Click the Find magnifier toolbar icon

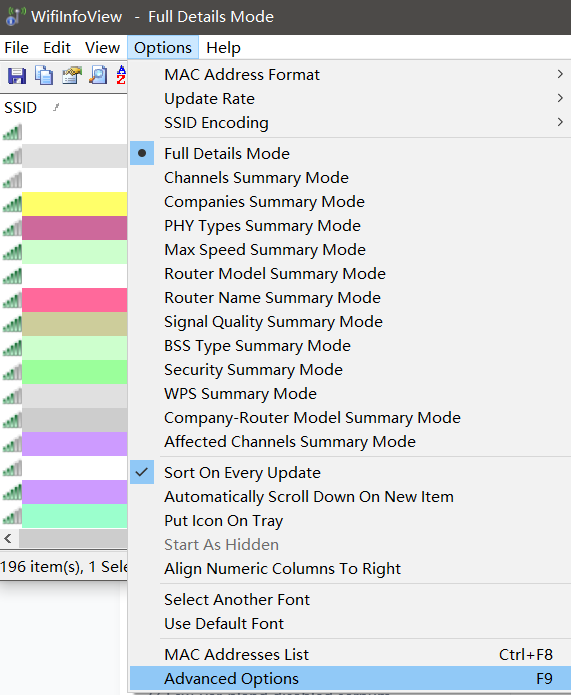(x=98, y=75)
